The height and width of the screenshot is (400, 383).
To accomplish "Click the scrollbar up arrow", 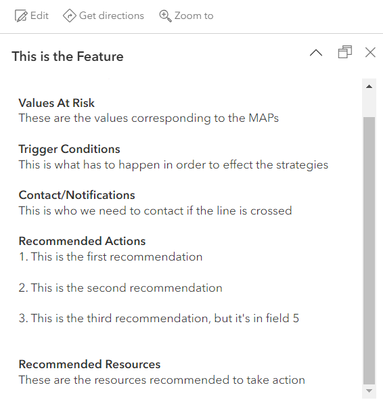I will [x=369, y=87].
